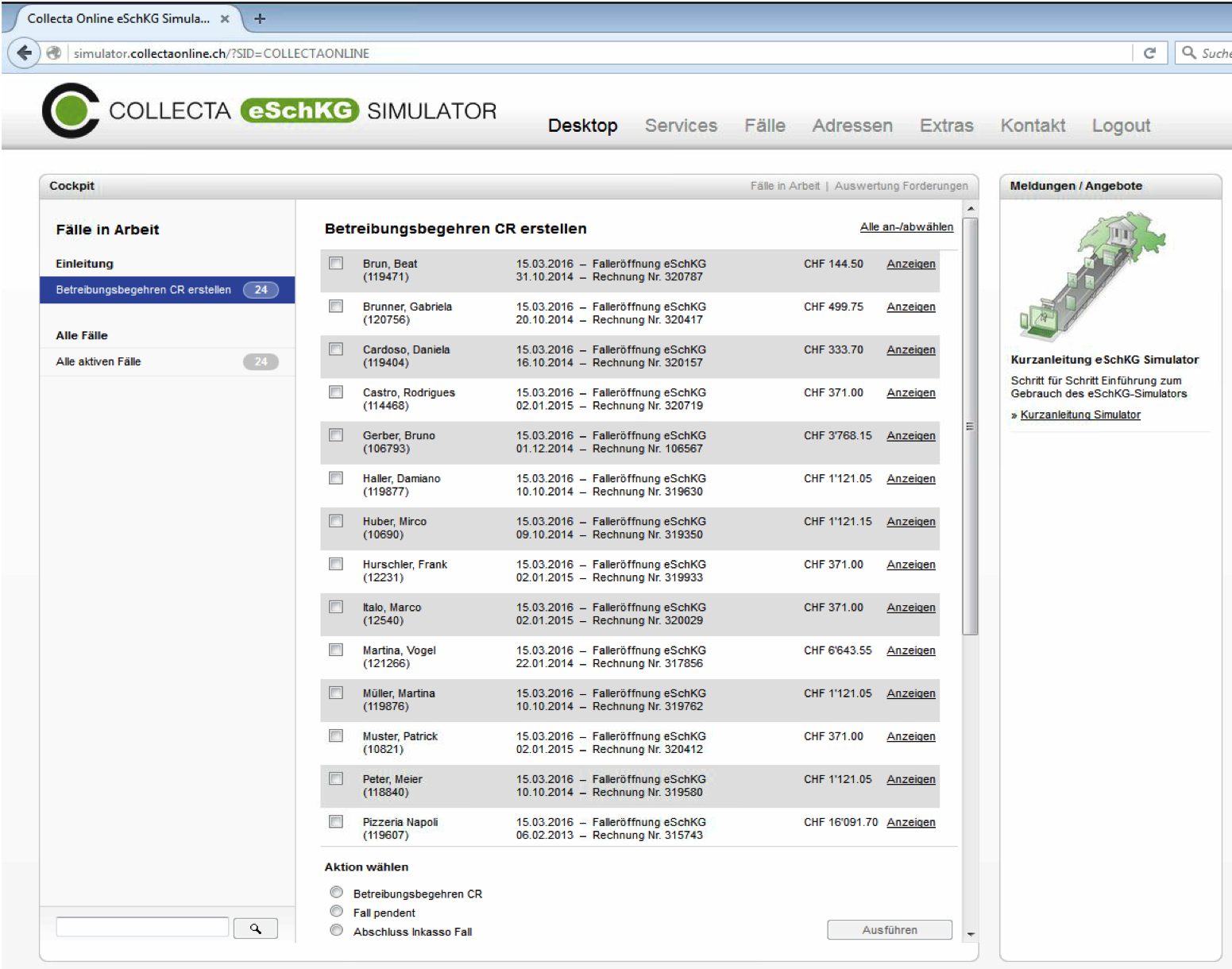Viewport: 1232px width, 969px height.
Task: Click Anzeigen for Huber, Mirco
Action: [911, 521]
